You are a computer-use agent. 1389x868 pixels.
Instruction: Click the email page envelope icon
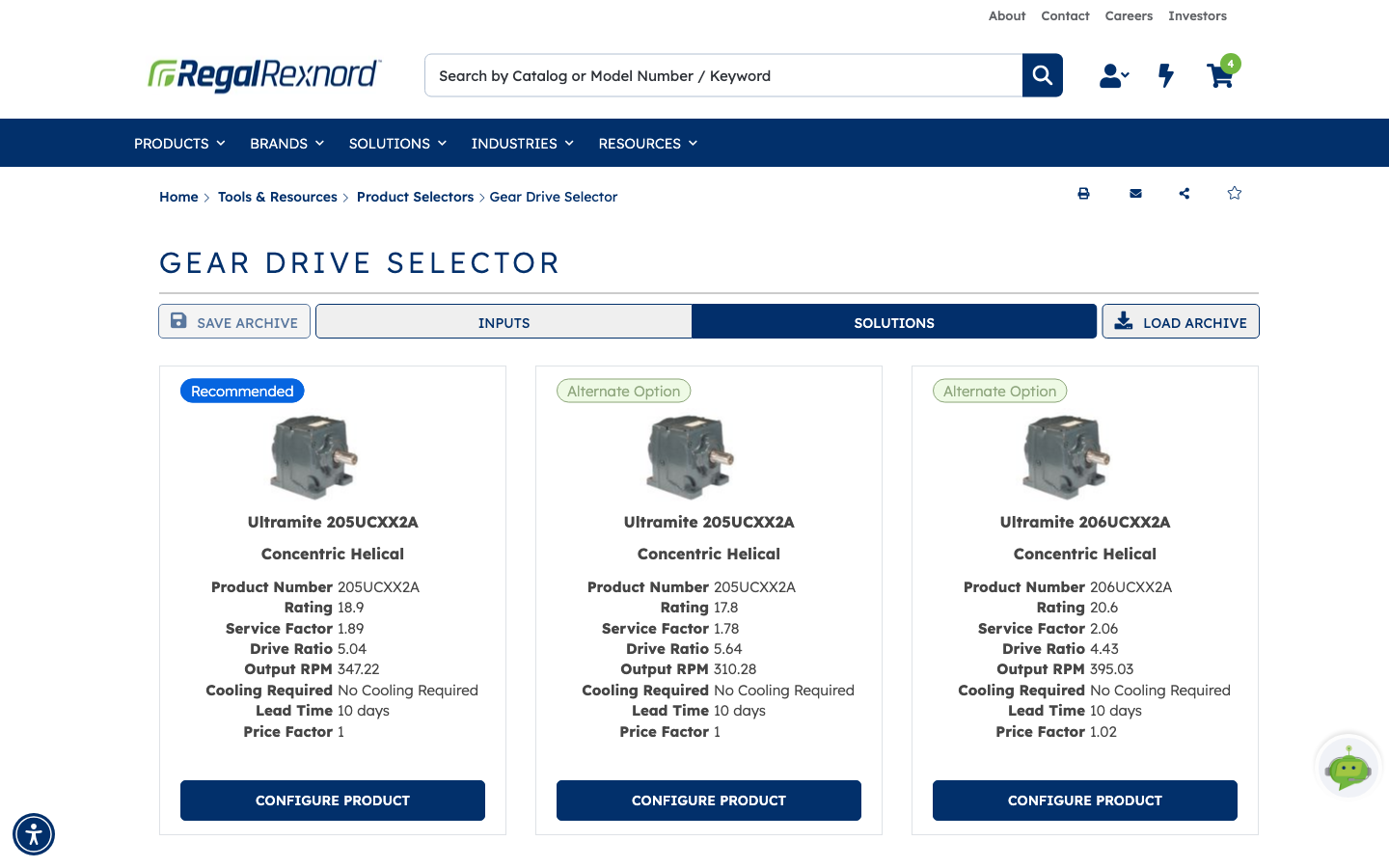1135,194
